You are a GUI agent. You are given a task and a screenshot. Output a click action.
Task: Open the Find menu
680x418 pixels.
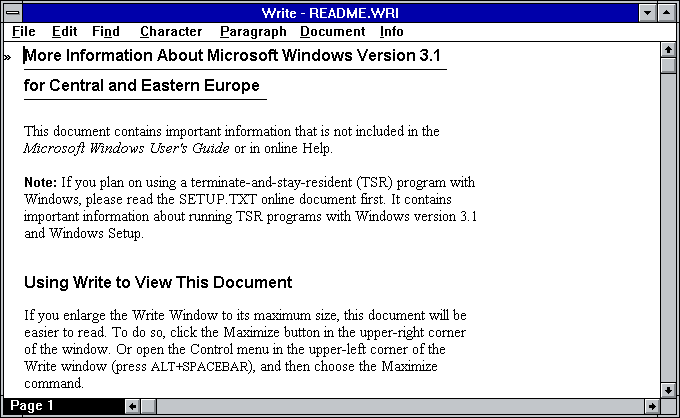(x=105, y=32)
